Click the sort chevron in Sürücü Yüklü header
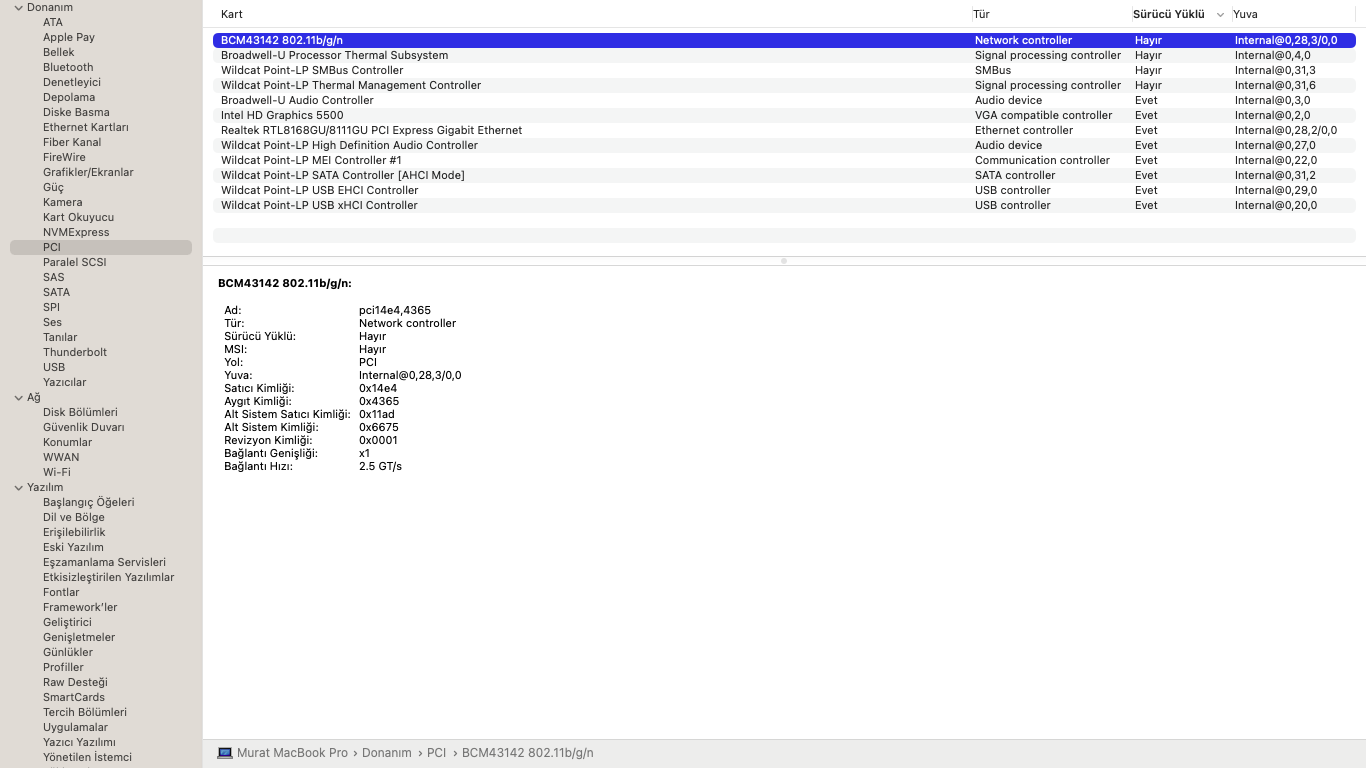Image resolution: width=1366 pixels, height=768 pixels. click(x=1220, y=15)
